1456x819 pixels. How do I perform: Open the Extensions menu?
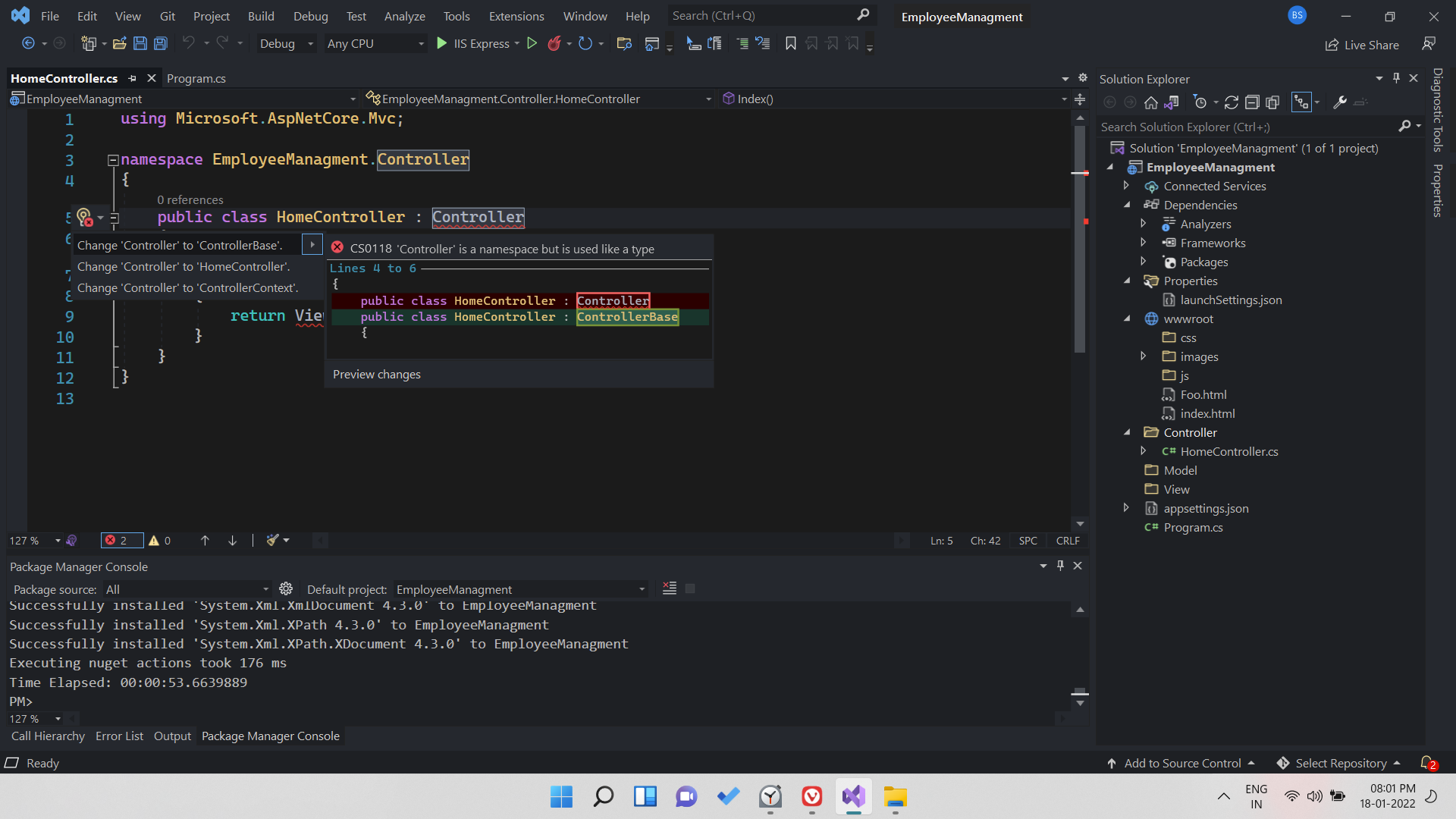[516, 16]
